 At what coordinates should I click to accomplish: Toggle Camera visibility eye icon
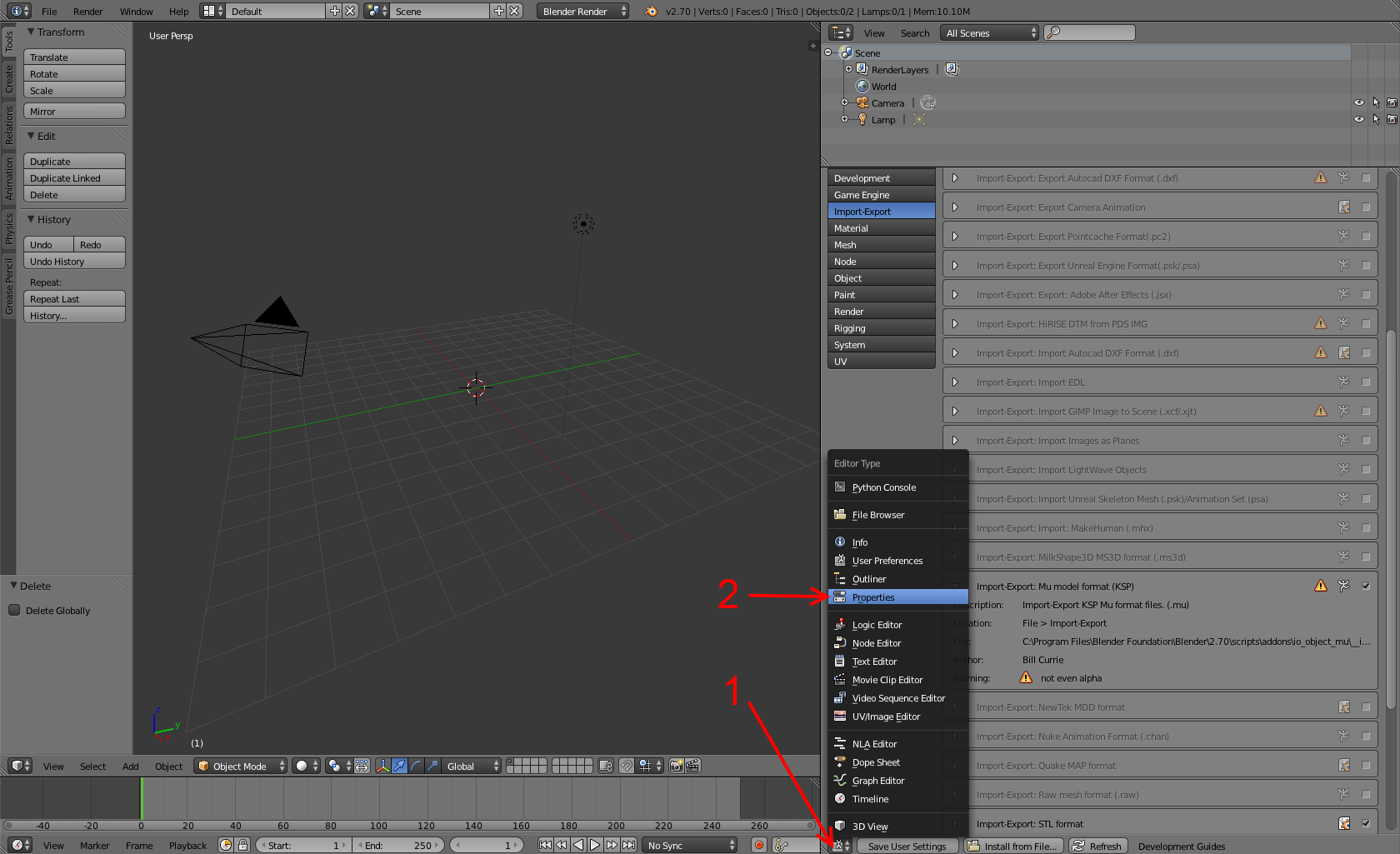(1358, 103)
